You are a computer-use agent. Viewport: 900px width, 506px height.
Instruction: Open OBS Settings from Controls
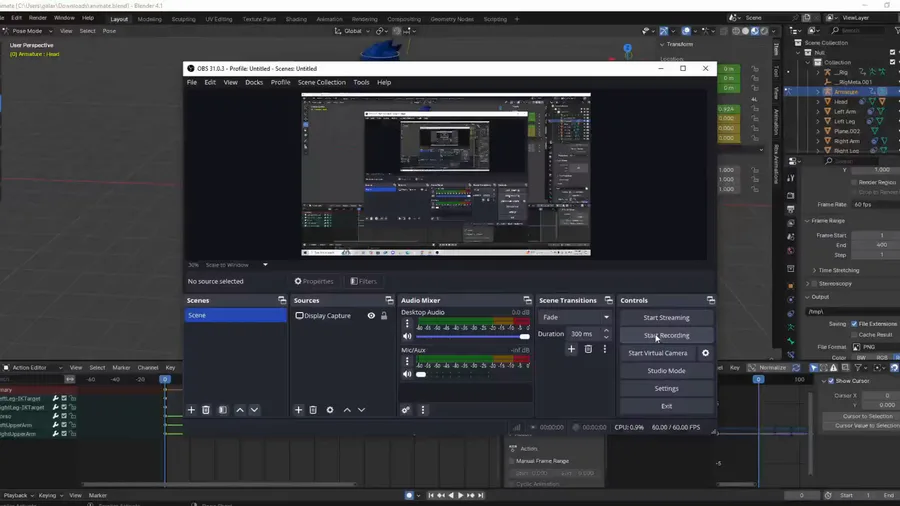point(666,388)
